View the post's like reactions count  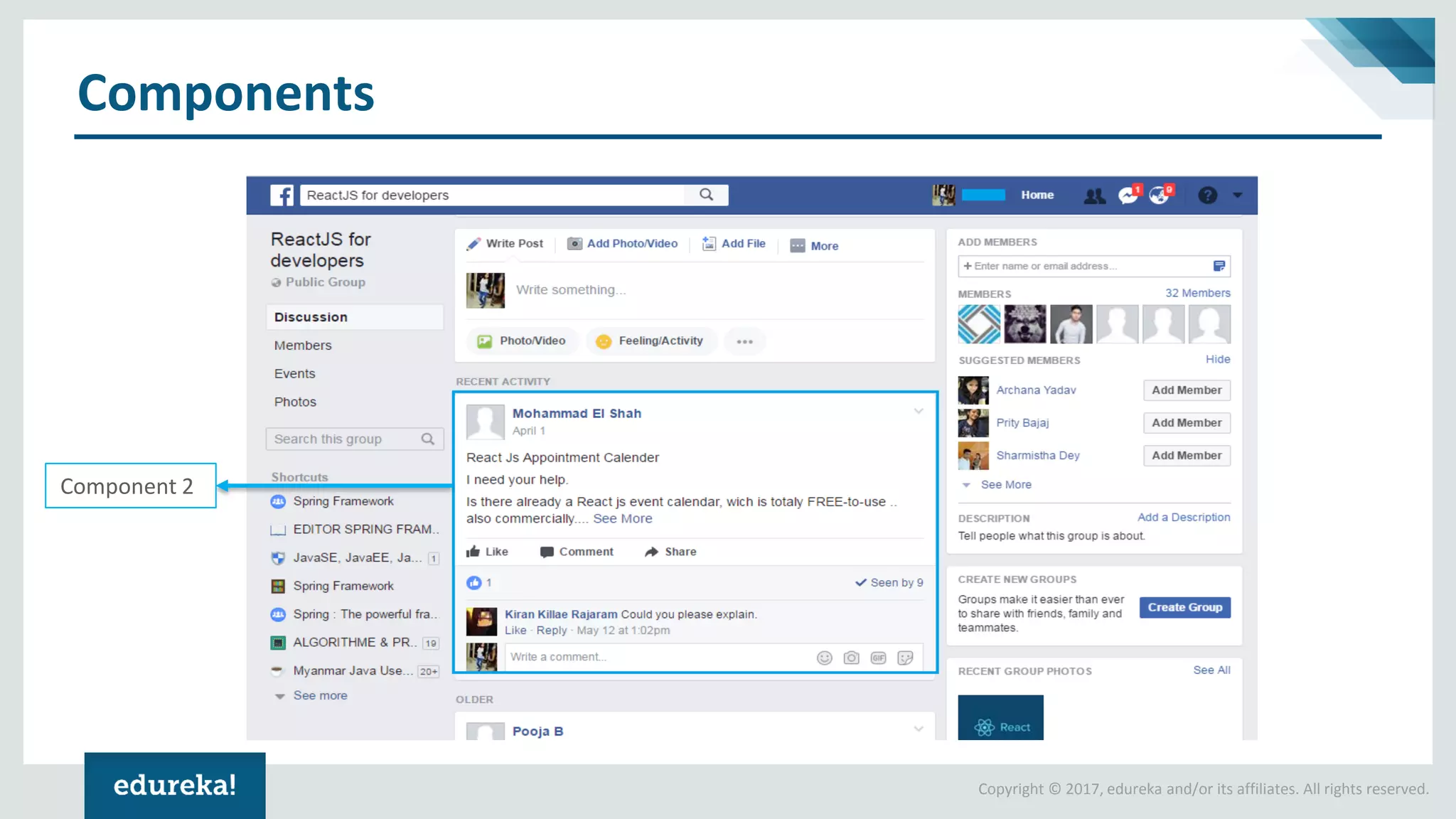click(479, 583)
